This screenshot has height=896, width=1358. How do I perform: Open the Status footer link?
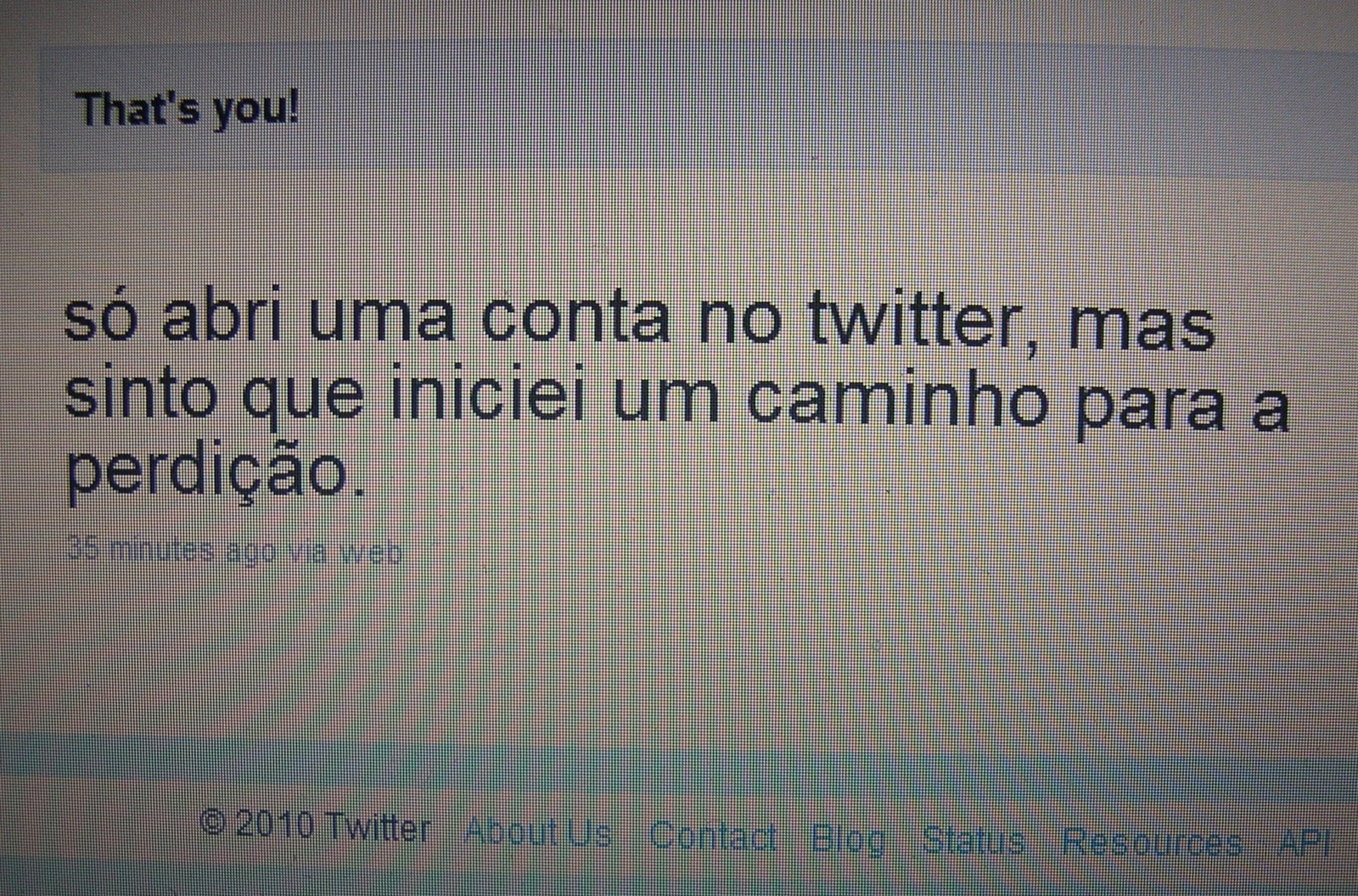(973, 841)
